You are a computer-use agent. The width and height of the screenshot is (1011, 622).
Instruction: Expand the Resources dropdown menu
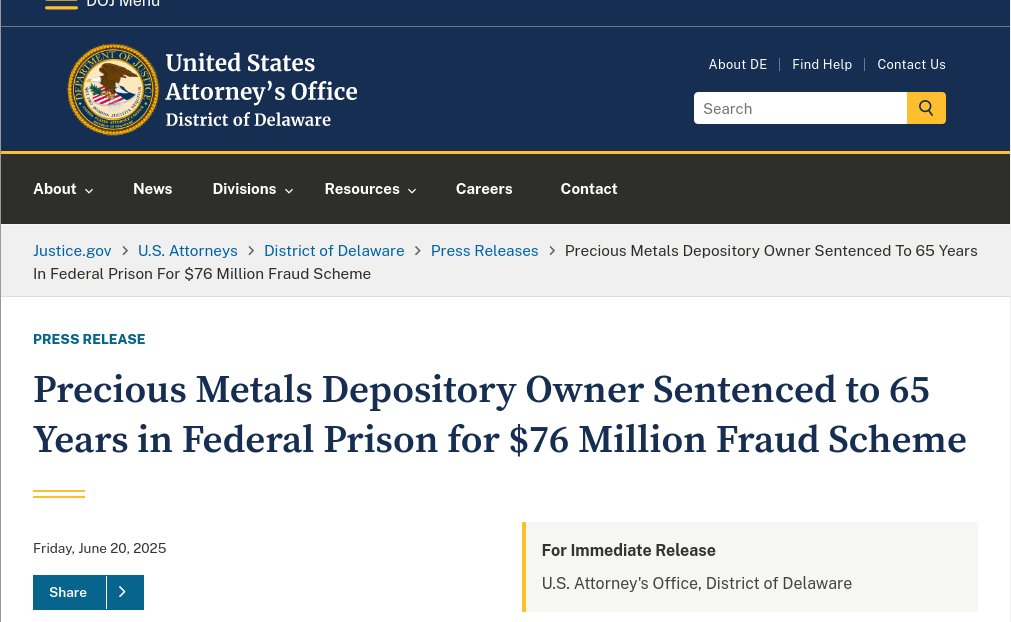370,189
